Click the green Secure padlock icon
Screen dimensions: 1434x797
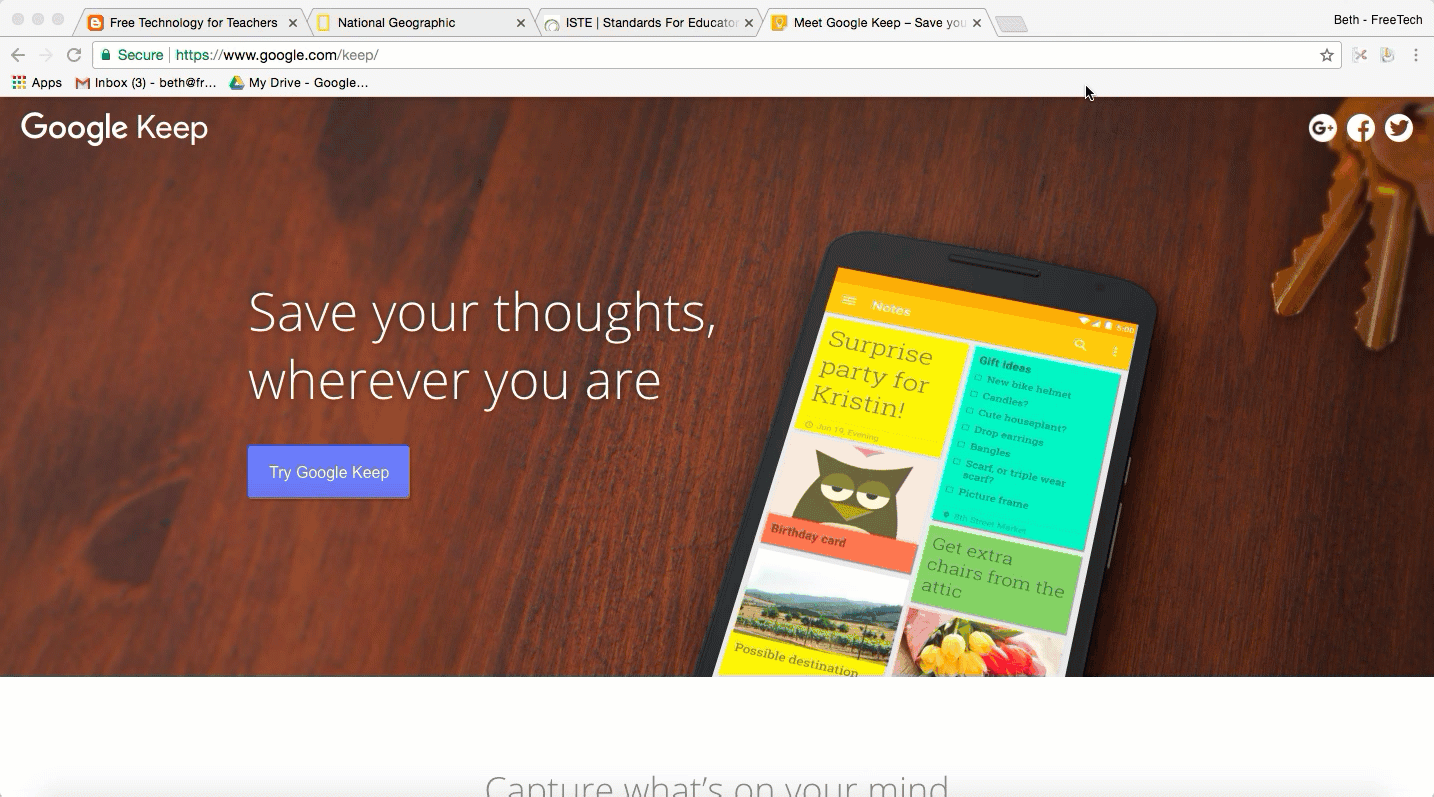(x=106, y=55)
